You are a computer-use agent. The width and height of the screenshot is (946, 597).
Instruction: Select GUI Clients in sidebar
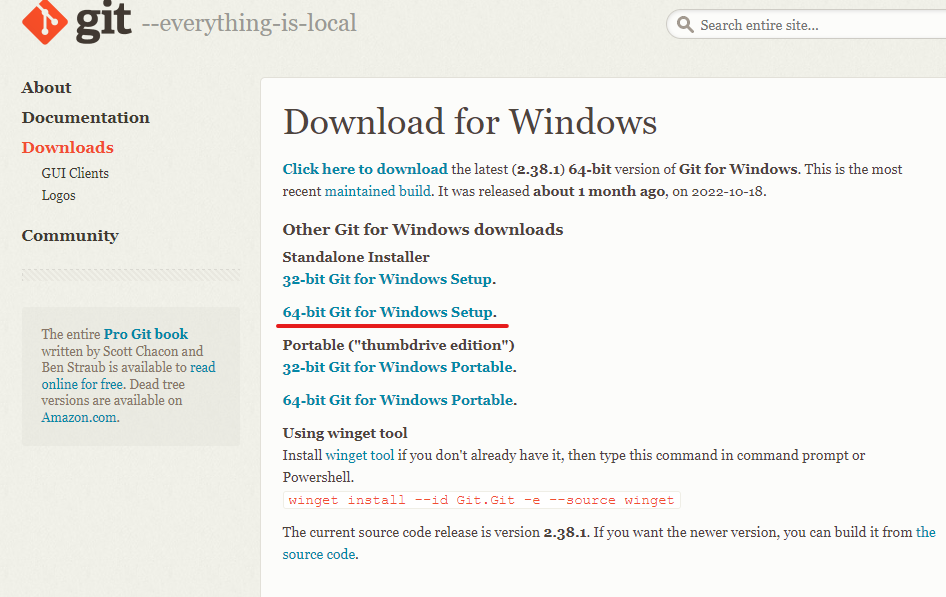coord(75,174)
